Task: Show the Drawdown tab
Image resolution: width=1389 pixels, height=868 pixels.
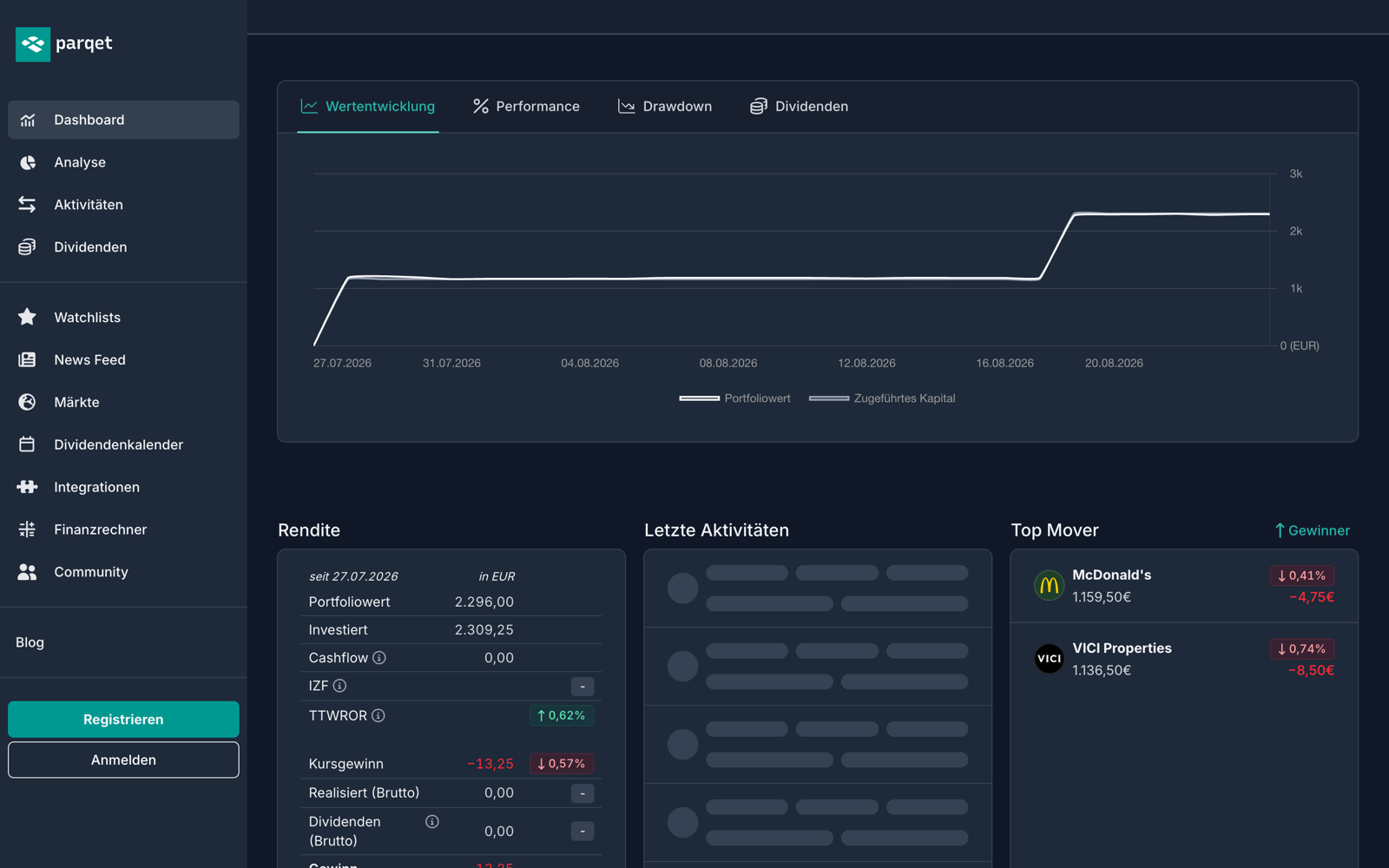Action: [x=665, y=107]
